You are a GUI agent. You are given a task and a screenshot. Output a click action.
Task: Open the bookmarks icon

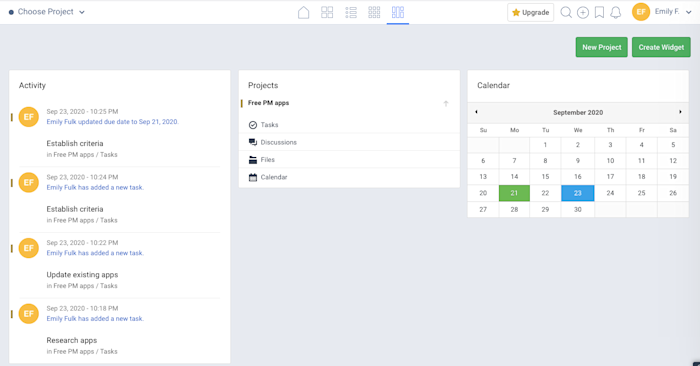(x=599, y=12)
